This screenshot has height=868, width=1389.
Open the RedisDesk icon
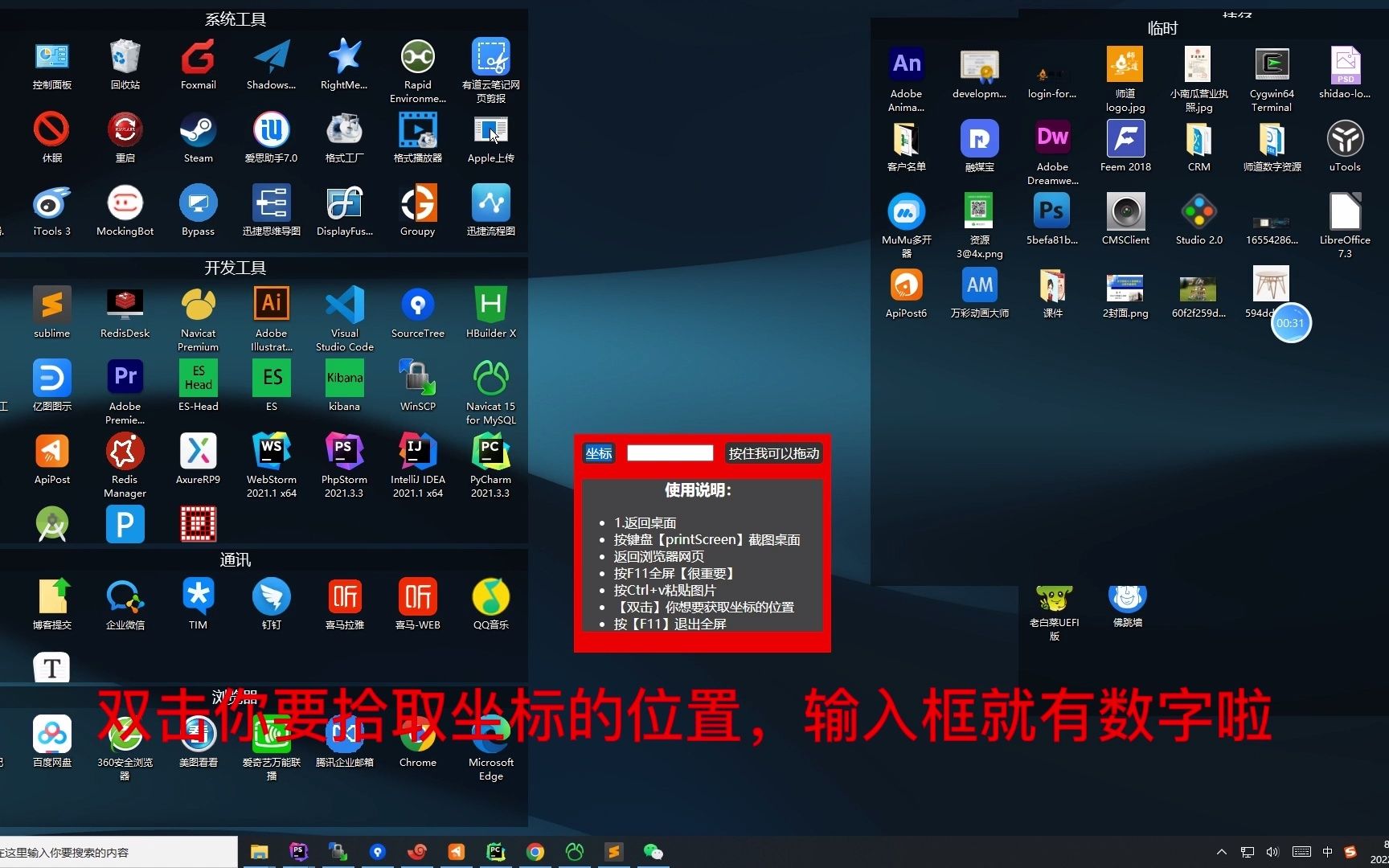125,313
